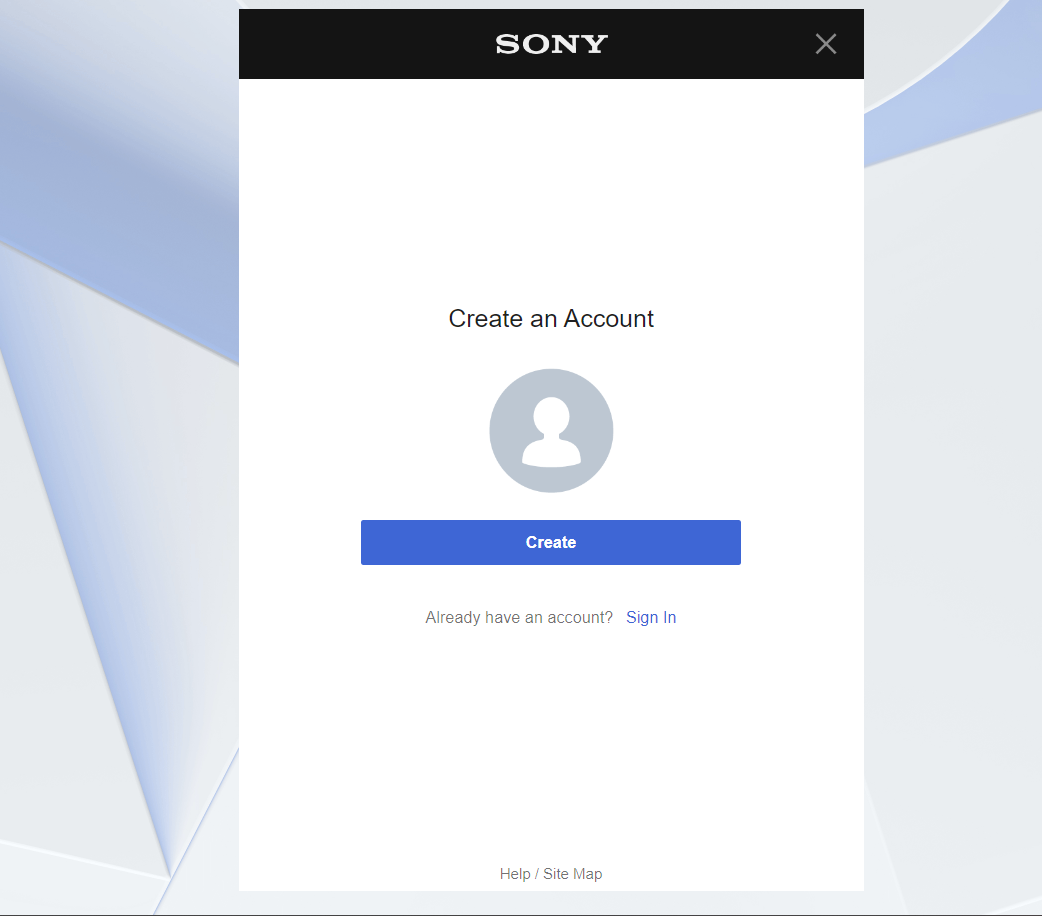Open the Help link at bottom

click(514, 873)
